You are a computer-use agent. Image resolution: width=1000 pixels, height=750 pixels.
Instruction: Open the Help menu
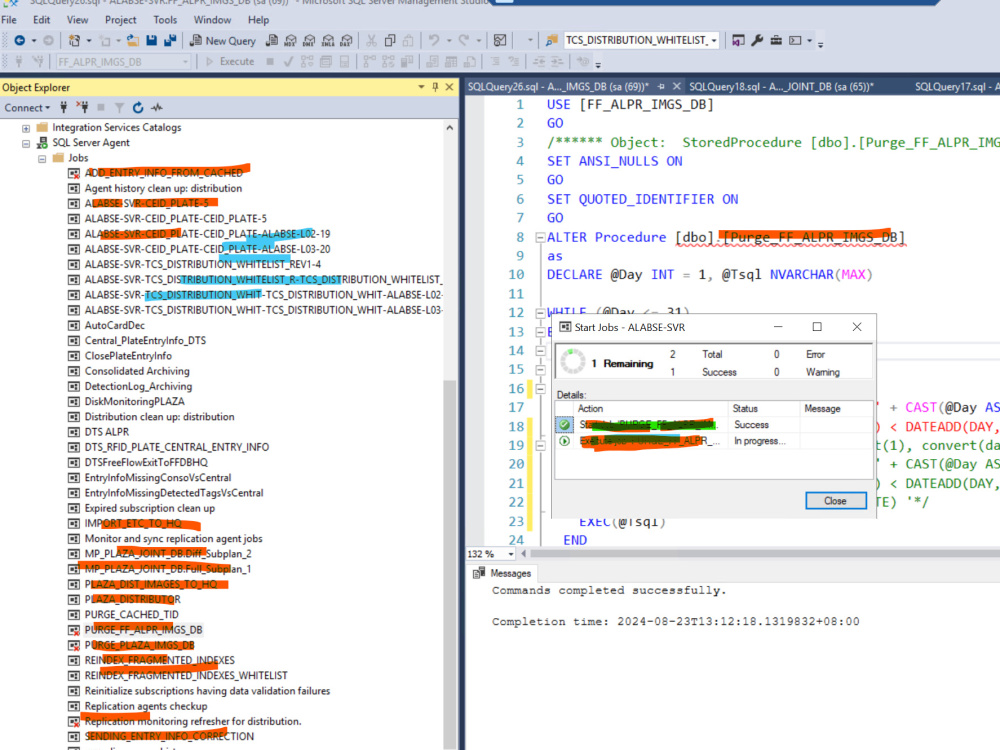[258, 20]
